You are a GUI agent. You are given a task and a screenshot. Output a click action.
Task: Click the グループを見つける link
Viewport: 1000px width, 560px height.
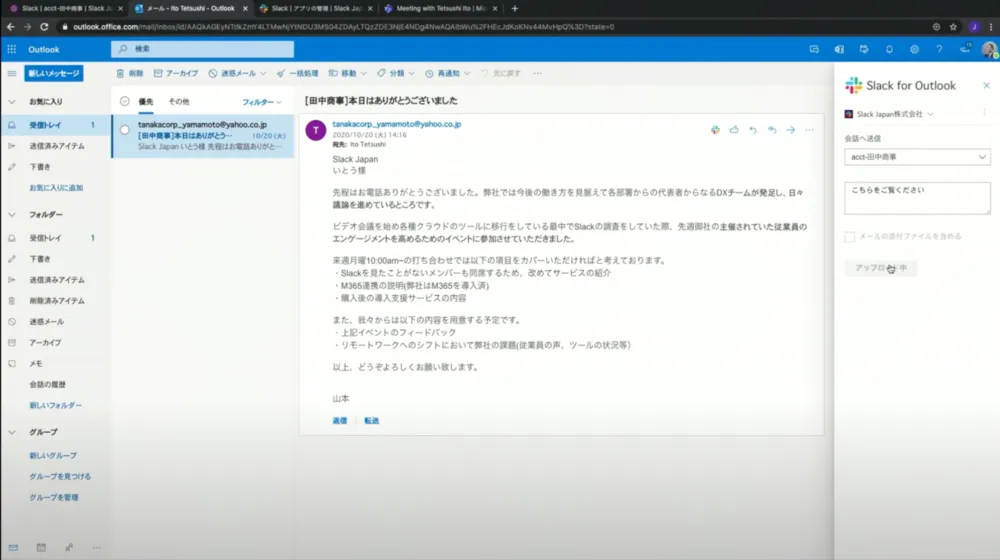59,476
